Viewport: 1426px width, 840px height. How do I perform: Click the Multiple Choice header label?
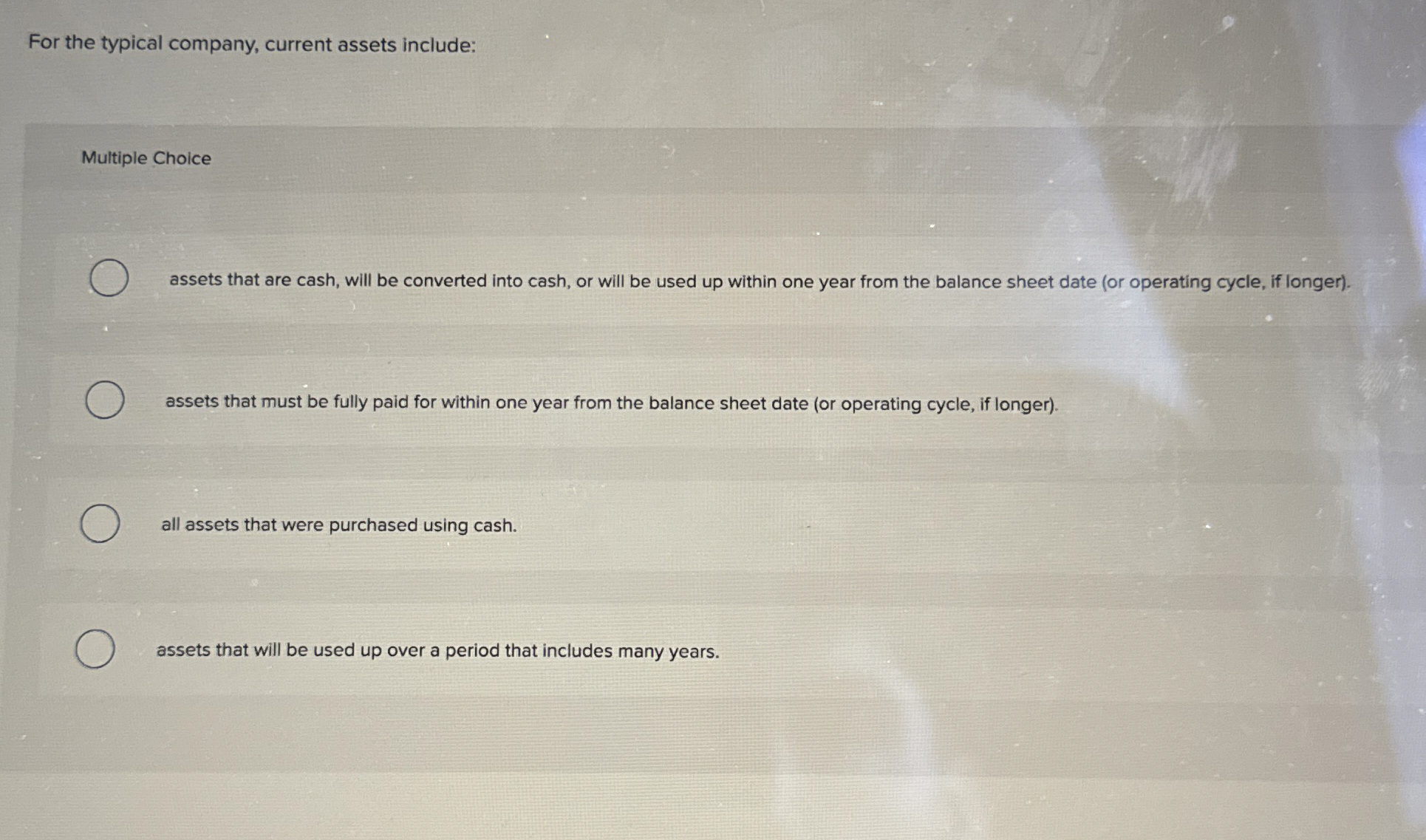[x=145, y=158]
